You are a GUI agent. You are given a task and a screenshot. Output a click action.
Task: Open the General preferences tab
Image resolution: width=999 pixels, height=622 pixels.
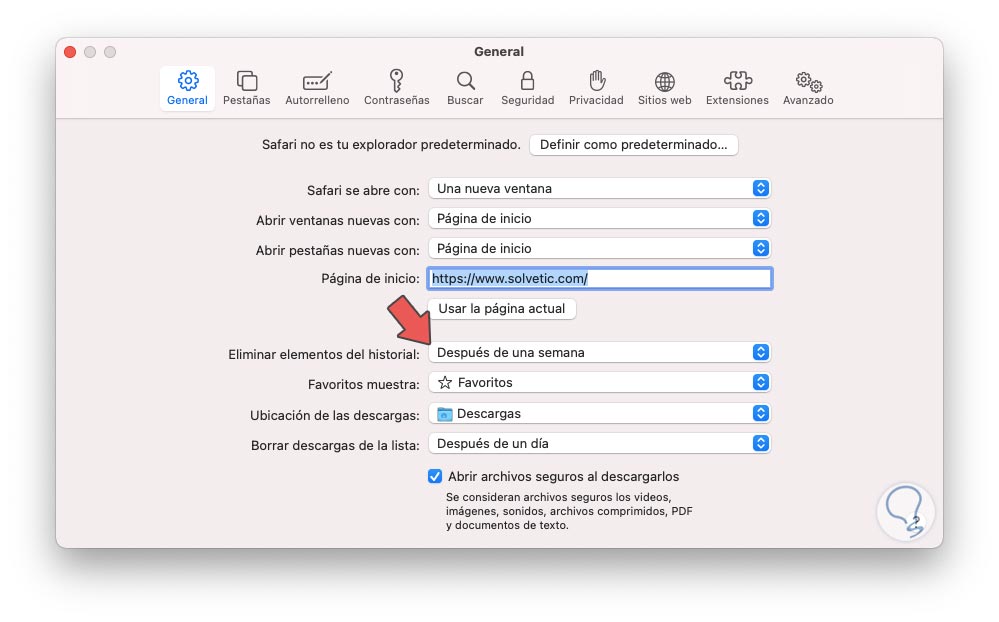click(x=187, y=88)
